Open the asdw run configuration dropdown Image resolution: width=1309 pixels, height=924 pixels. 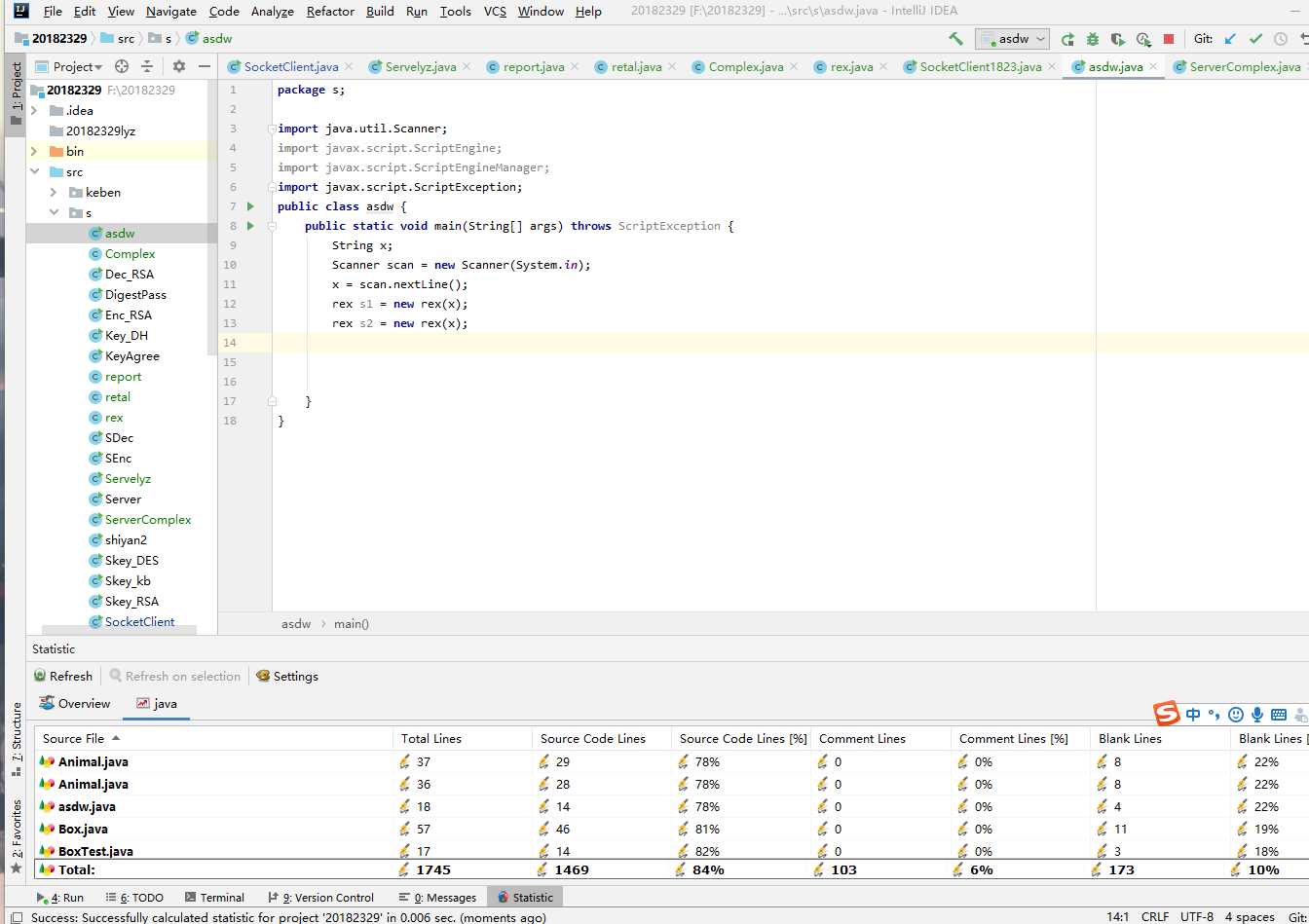pyautogui.click(x=1012, y=39)
